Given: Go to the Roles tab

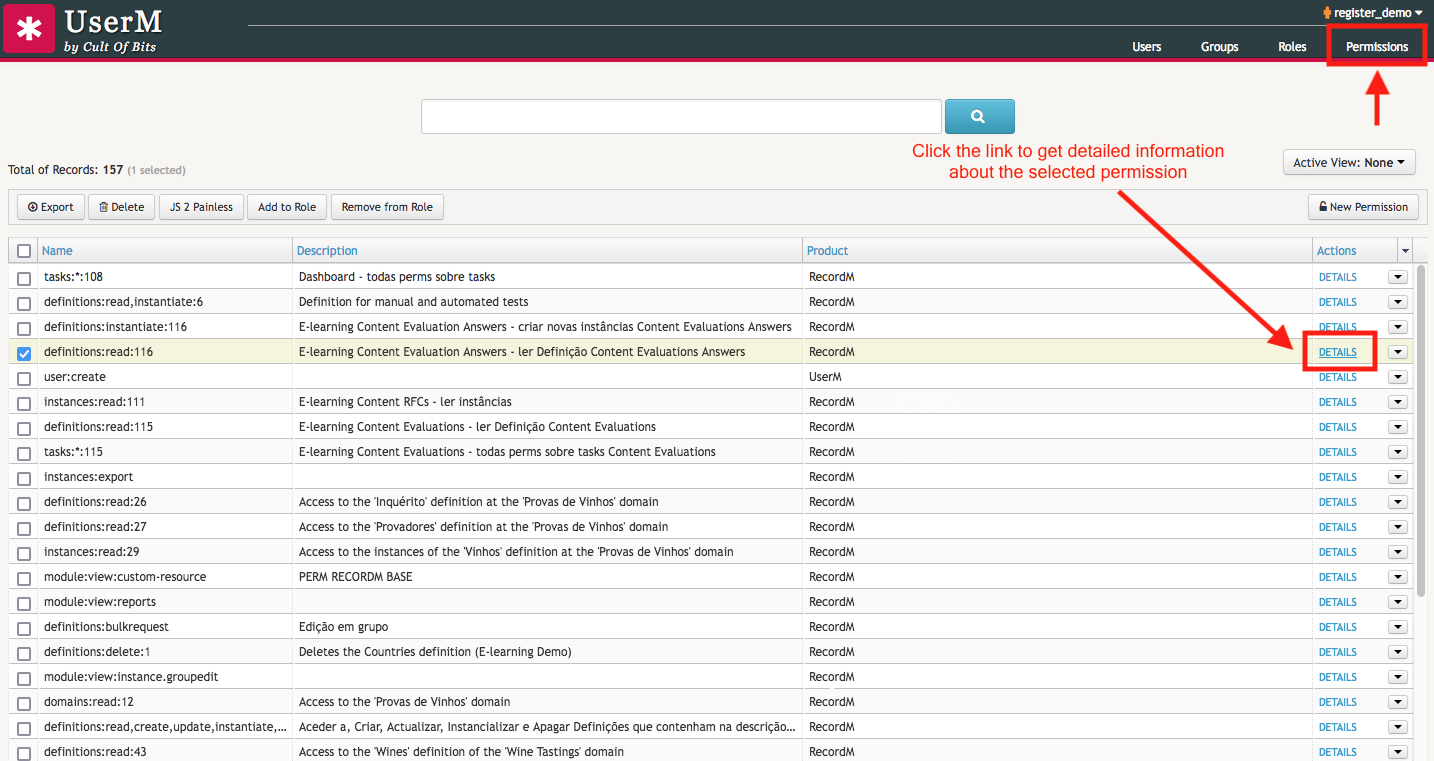Looking at the screenshot, I should click(1292, 47).
